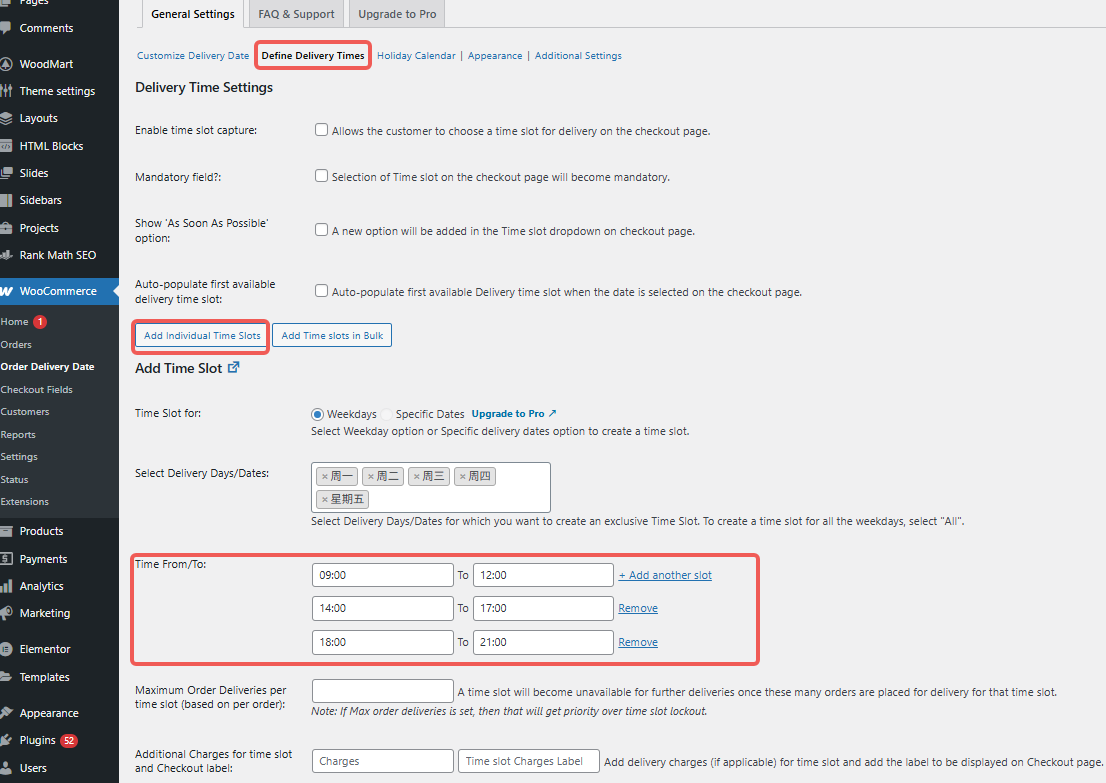Image resolution: width=1106 pixels, height=783 pixels.
Task: Switch to the FAQ & Support tab
Action: point(295,14)
